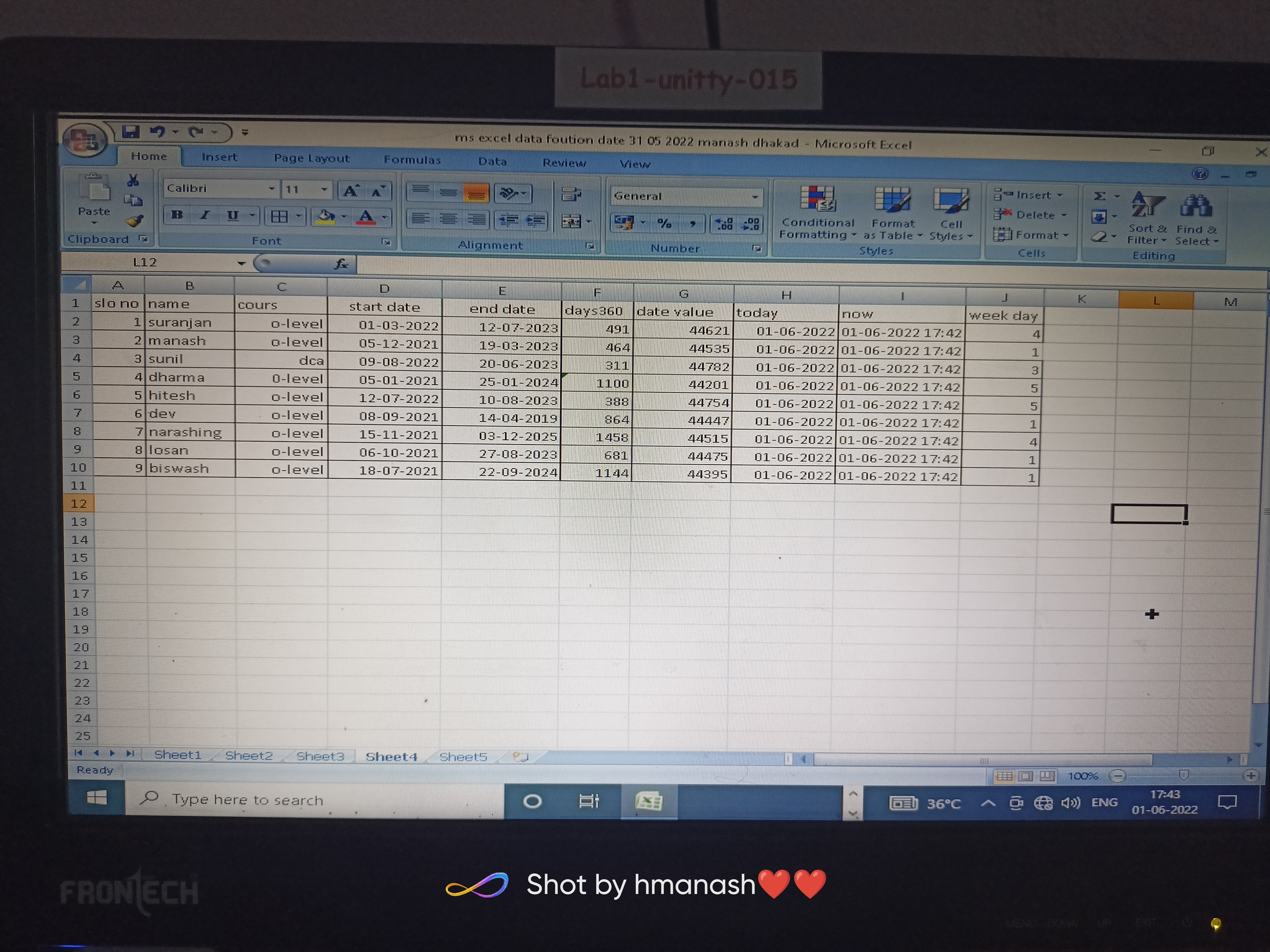Click the AutoSum sigma icon
This screenshot has width=1270, height=952.
click(1099, 196)
